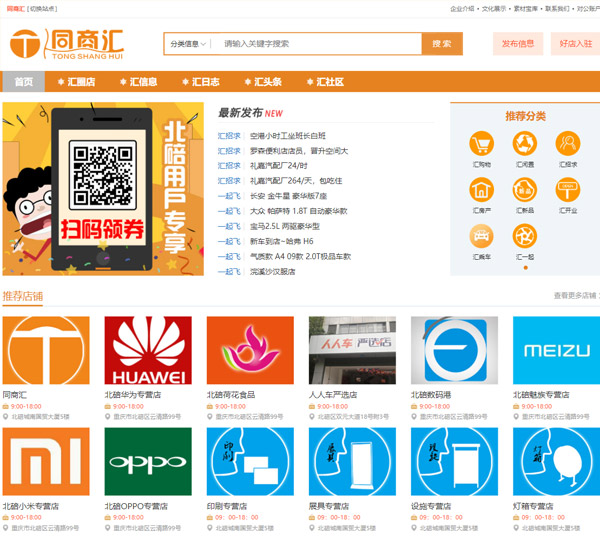Open the 人人车严选店 storefront photo
Viewport: 600px width, 540px height.
[352, 350]
